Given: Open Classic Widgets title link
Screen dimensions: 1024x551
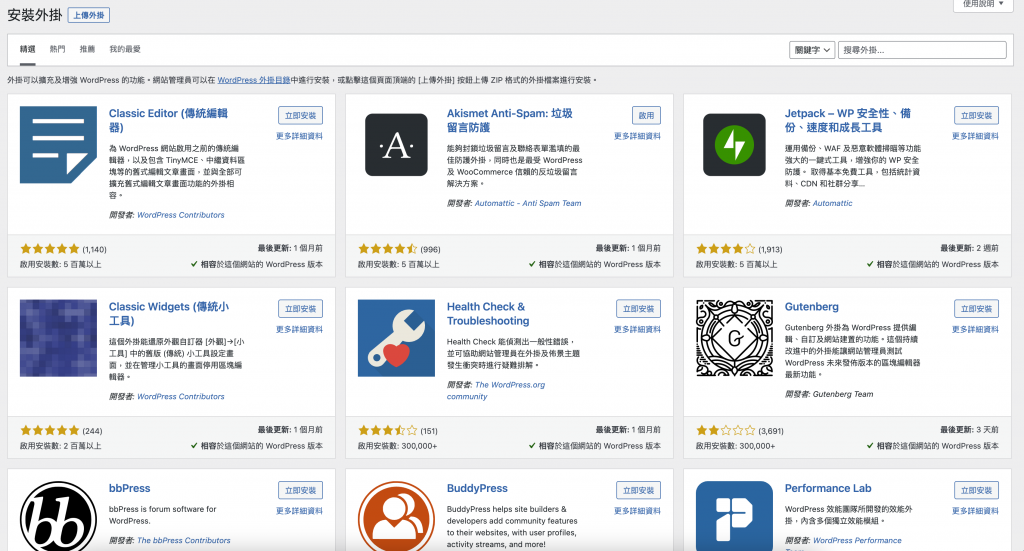Looking at the screenshot, I should click(168, 313).
